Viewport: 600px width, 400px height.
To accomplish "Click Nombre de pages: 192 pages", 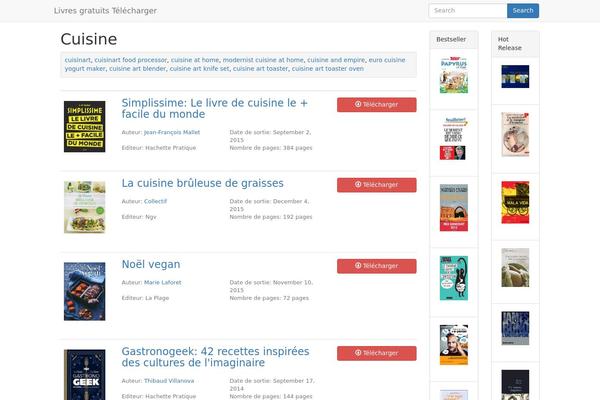I will [x=271, y=217].
